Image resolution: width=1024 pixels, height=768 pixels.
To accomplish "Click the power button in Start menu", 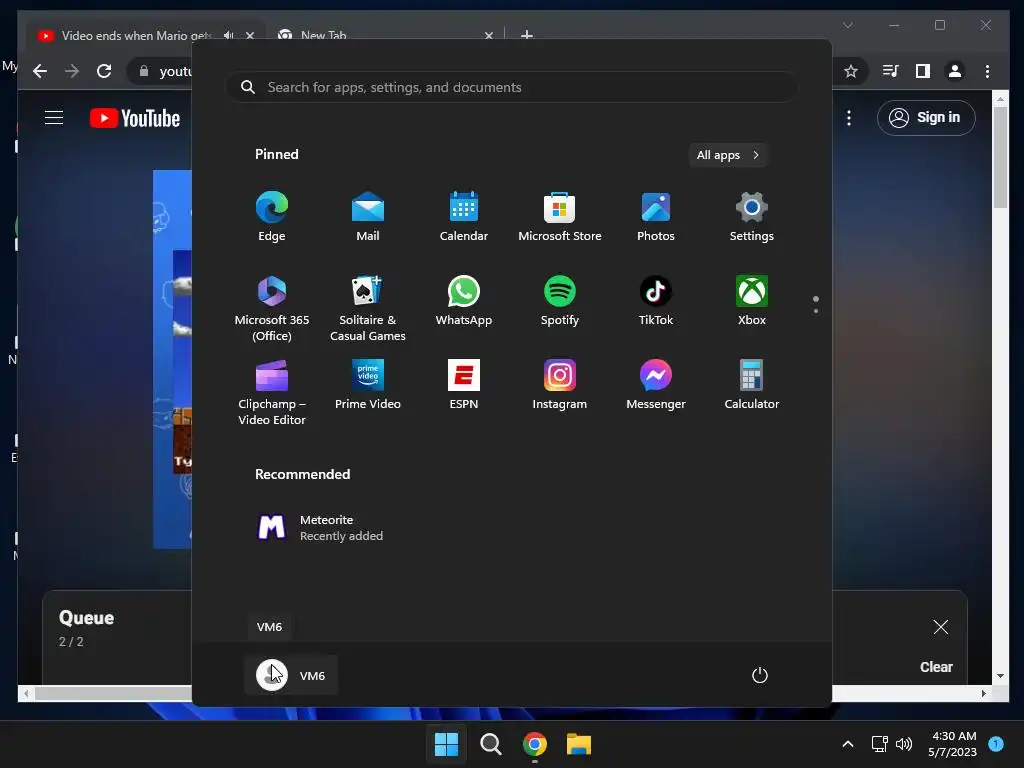I will coord(760,675).
